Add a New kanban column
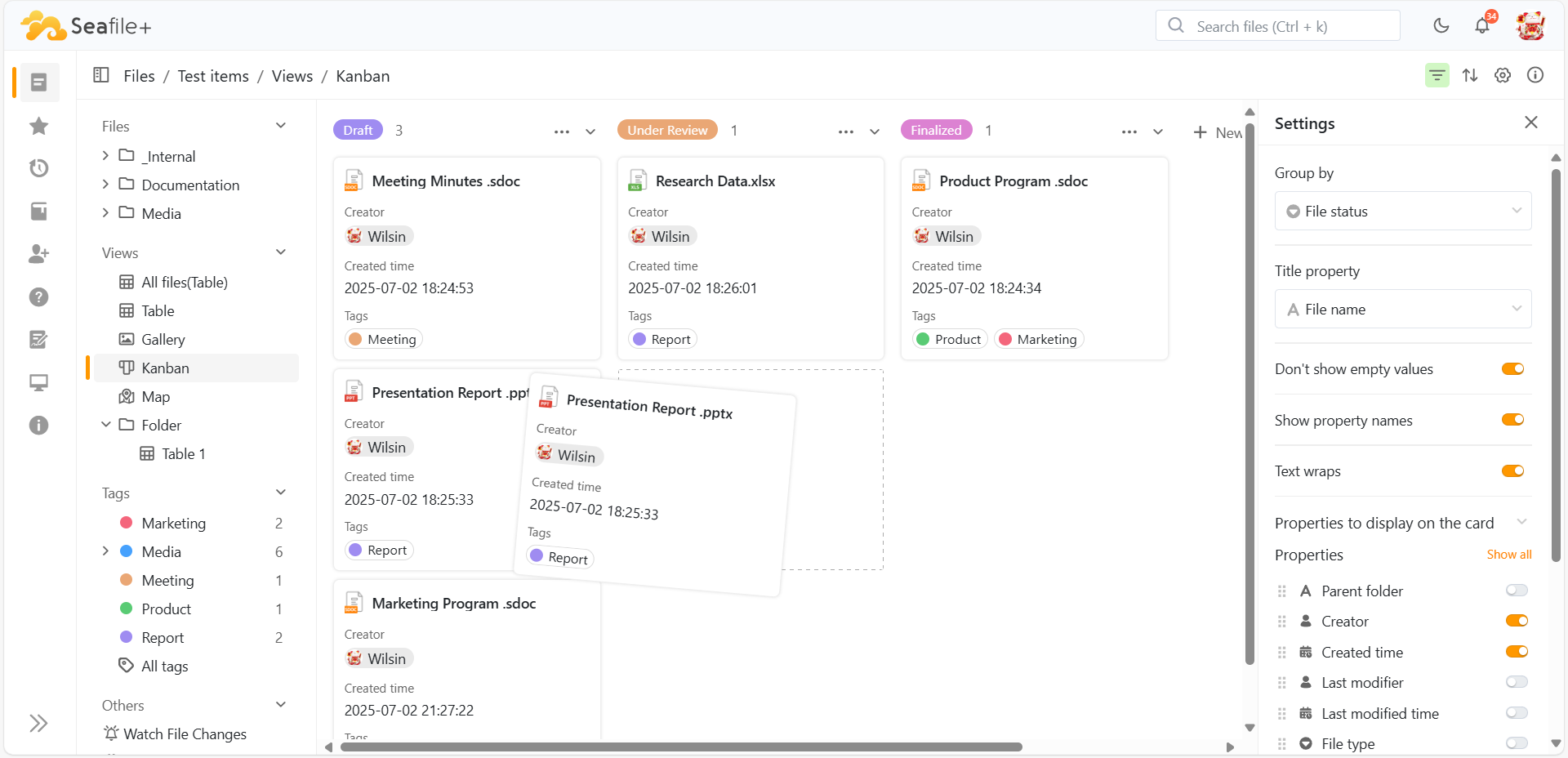 [x=1218, y=132]
